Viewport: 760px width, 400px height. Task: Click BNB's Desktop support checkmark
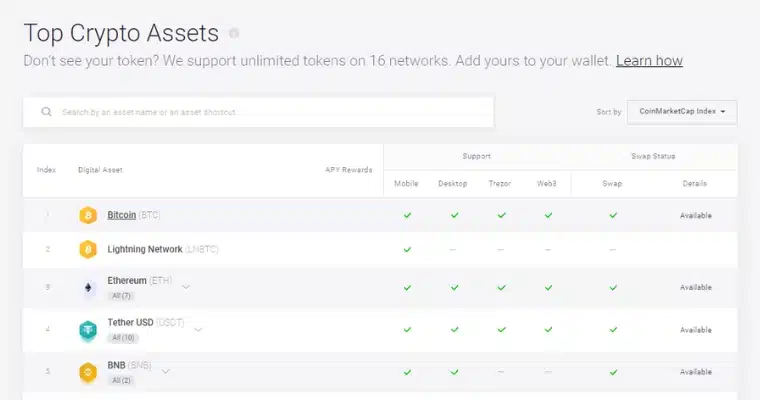click(x=454, y=372)
